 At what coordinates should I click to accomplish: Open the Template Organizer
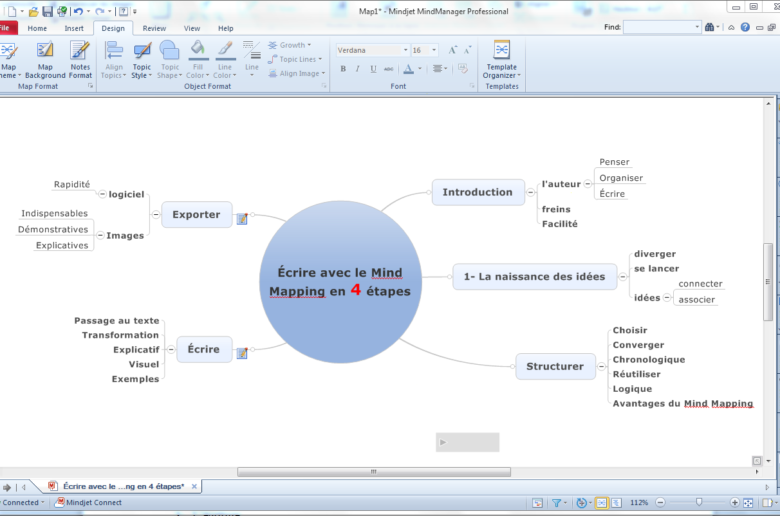pyautogui.click(x=501, y=61)
